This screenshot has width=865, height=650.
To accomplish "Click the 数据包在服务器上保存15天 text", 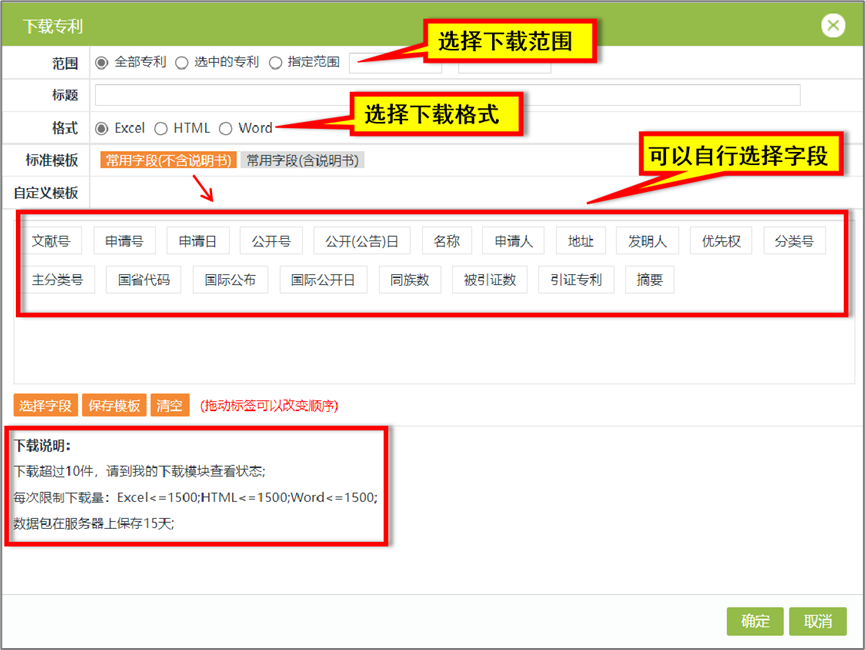I will tap(94, 523).
